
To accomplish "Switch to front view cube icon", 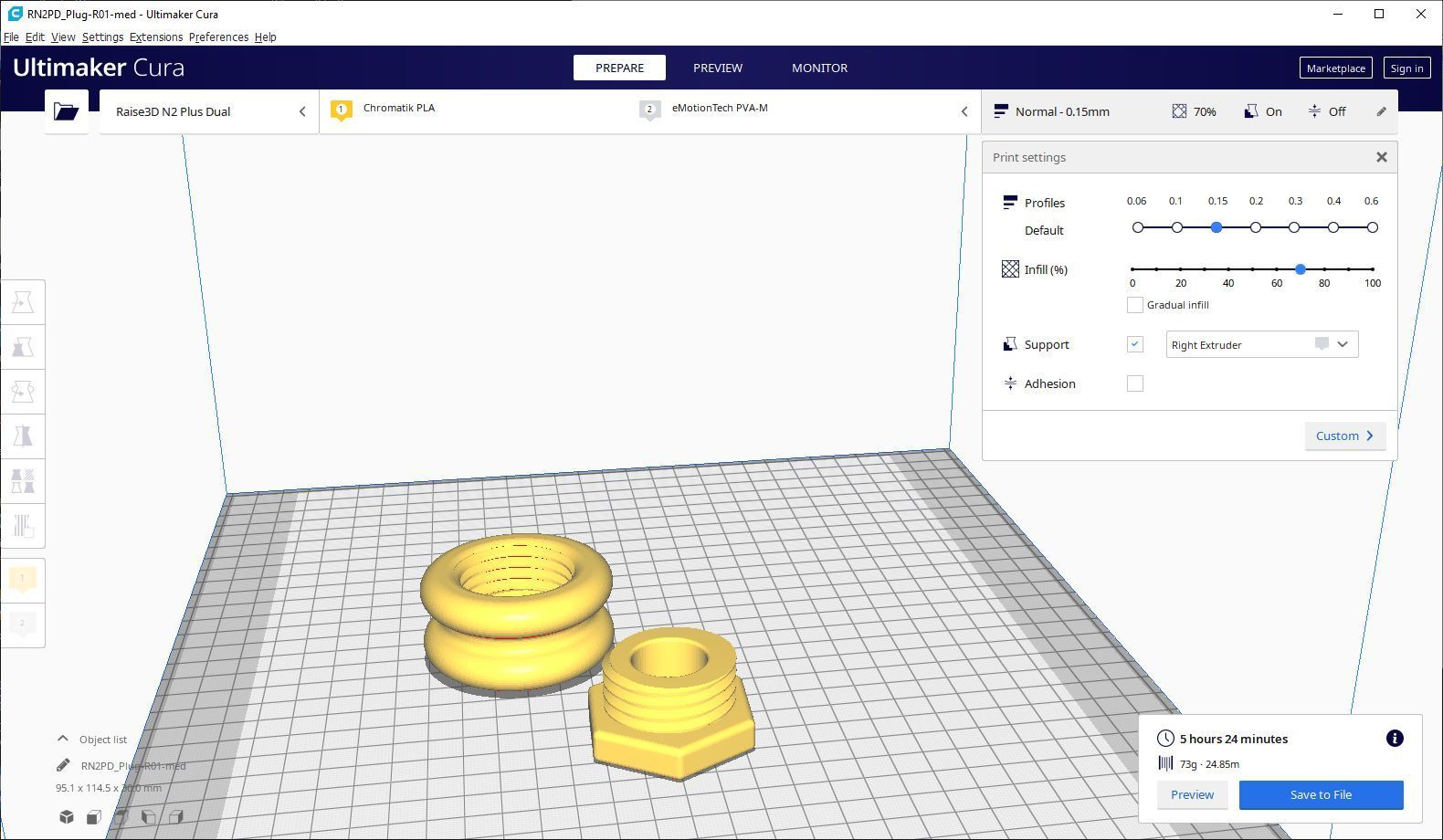I will pyautogui.click(x=94, y=816).
